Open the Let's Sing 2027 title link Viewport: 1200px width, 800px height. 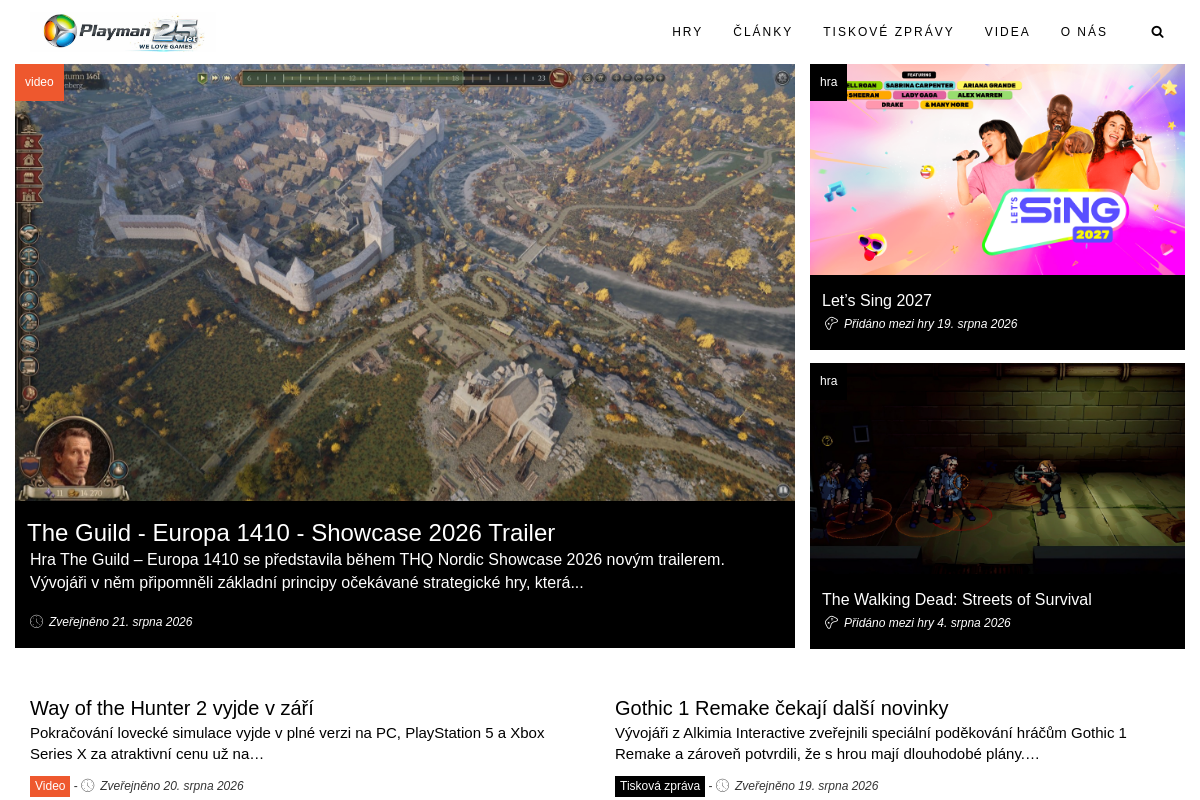[x=877, y=300]
